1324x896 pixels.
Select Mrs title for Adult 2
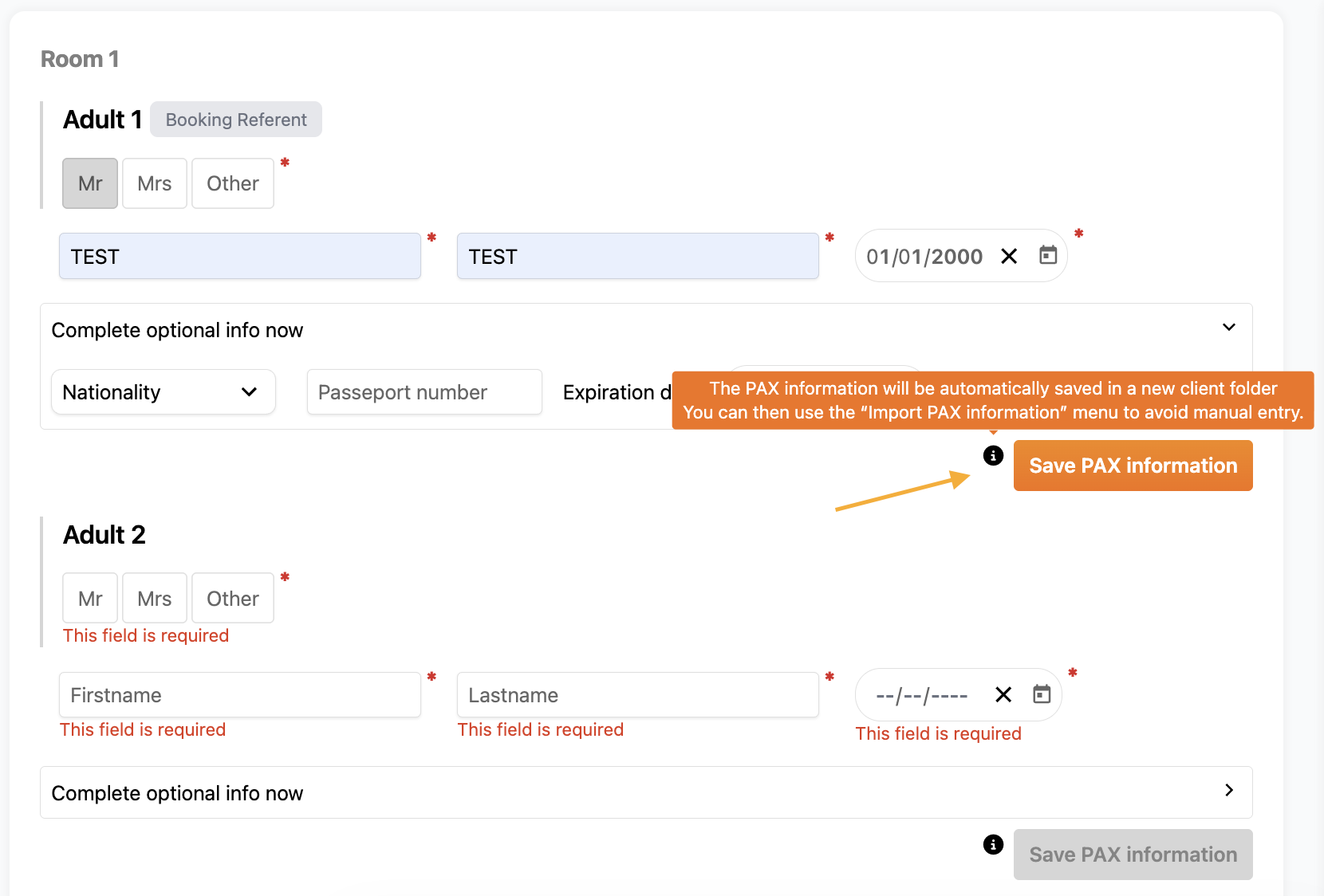tap(154, 599)
